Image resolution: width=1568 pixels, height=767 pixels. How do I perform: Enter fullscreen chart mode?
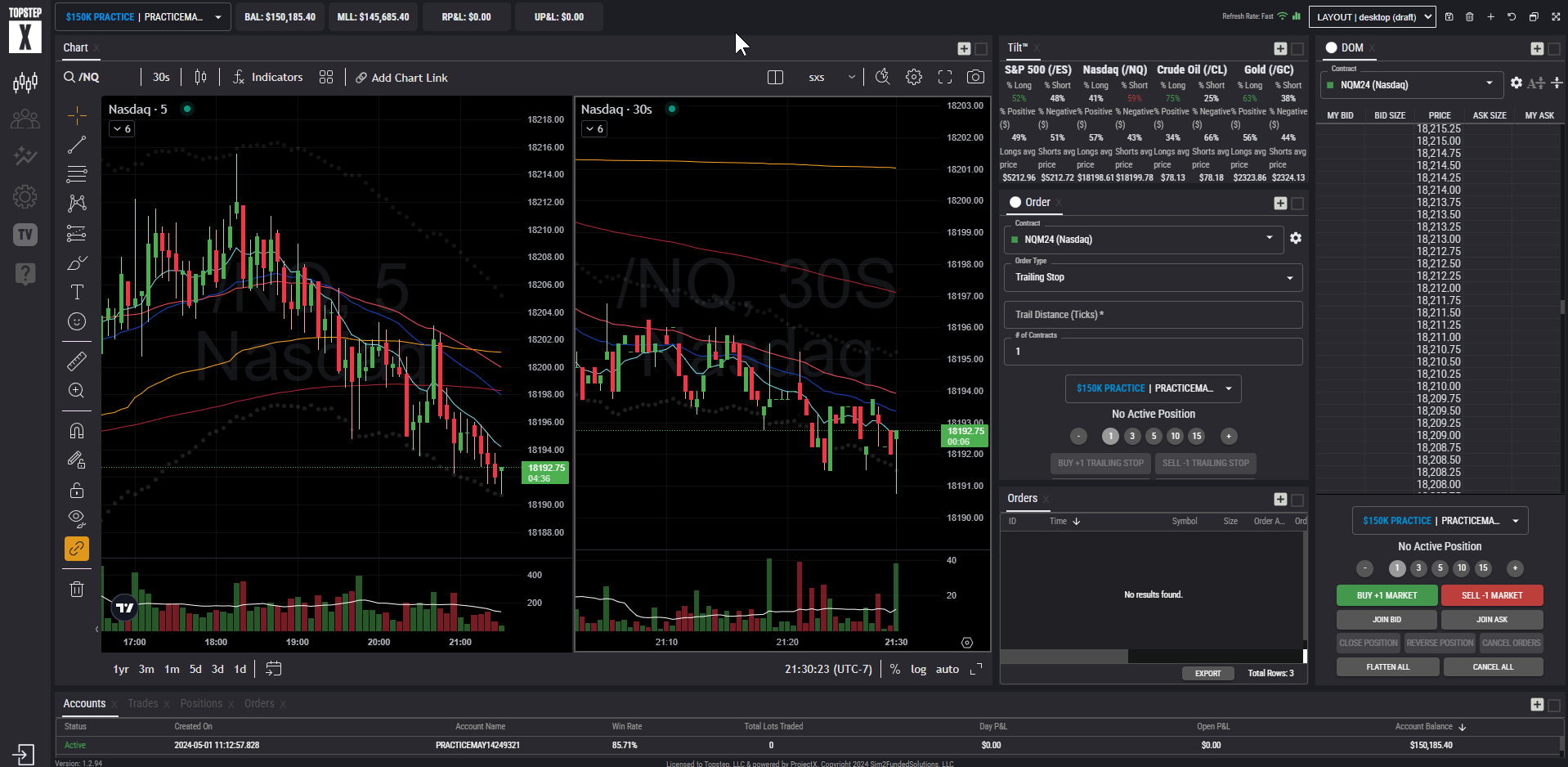945,77
